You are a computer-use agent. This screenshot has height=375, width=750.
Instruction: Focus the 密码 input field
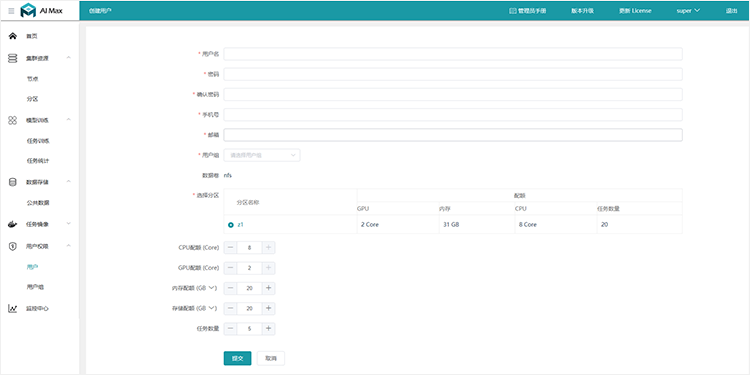coord(453,74)
